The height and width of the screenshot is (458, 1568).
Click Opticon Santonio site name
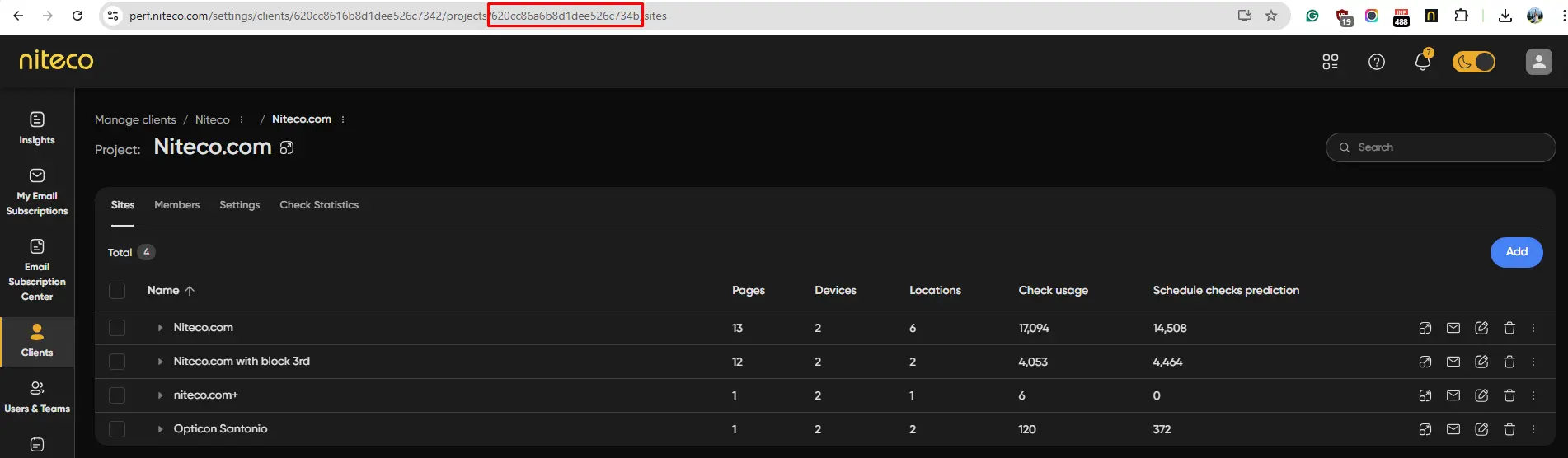click(x=220, y=429)
